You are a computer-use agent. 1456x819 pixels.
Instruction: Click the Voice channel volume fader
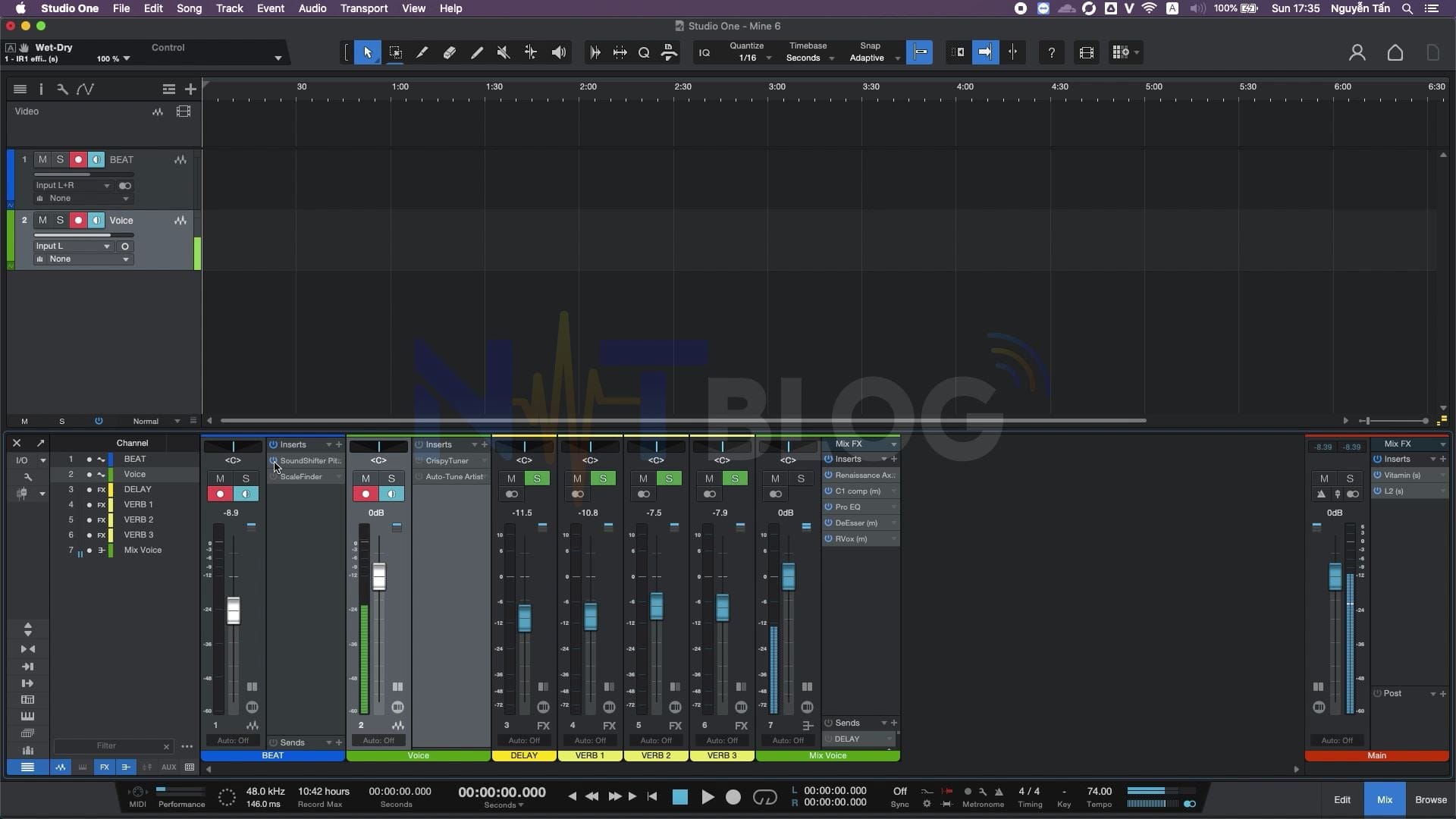379,577
